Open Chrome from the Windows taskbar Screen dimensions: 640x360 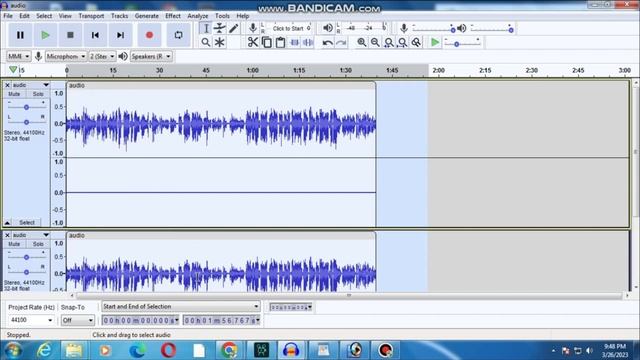[x=229, y=350]
